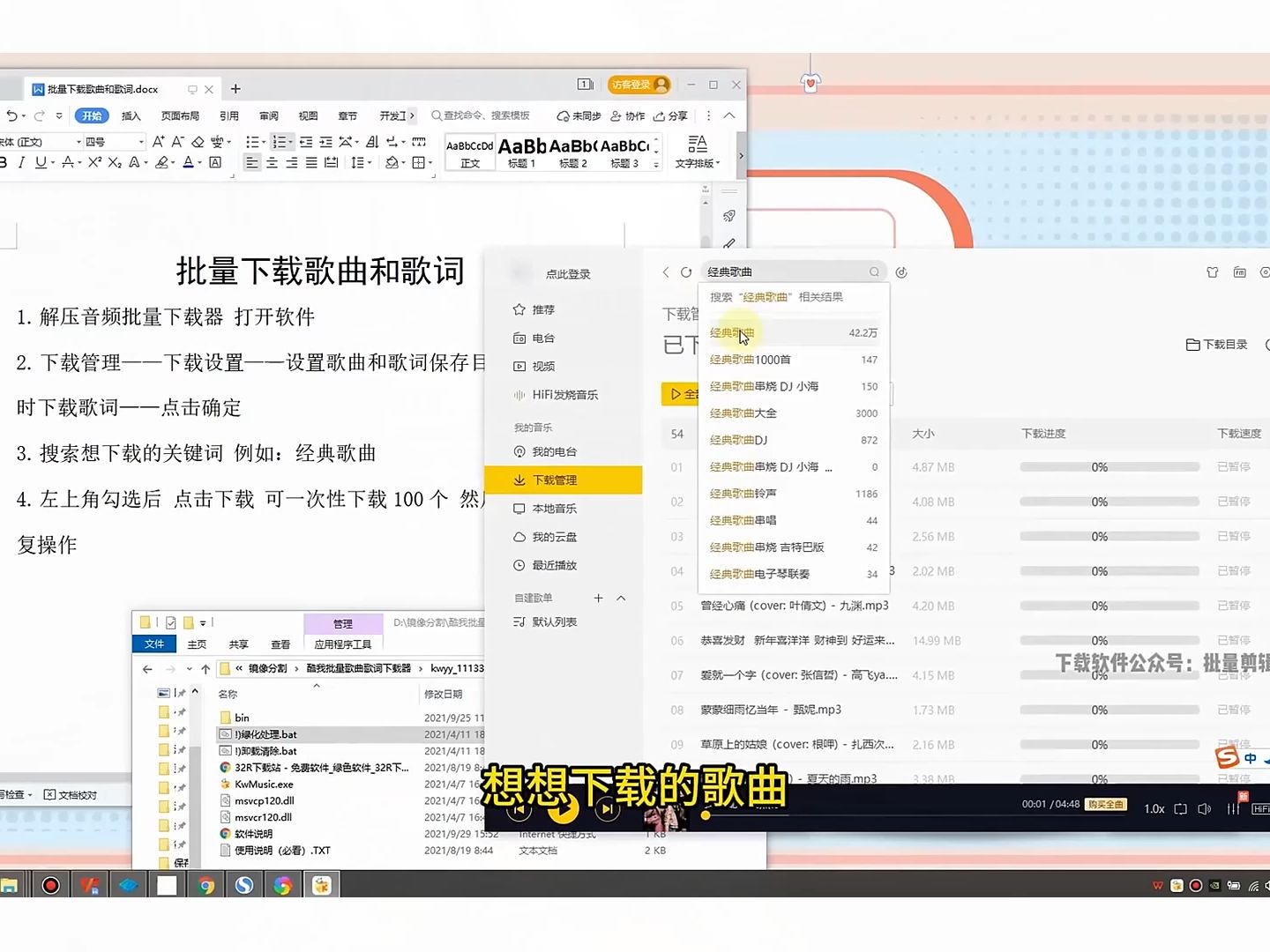Click progress bar of song 01
Screen dimensions: 1270x952
tap(1109, 467)
